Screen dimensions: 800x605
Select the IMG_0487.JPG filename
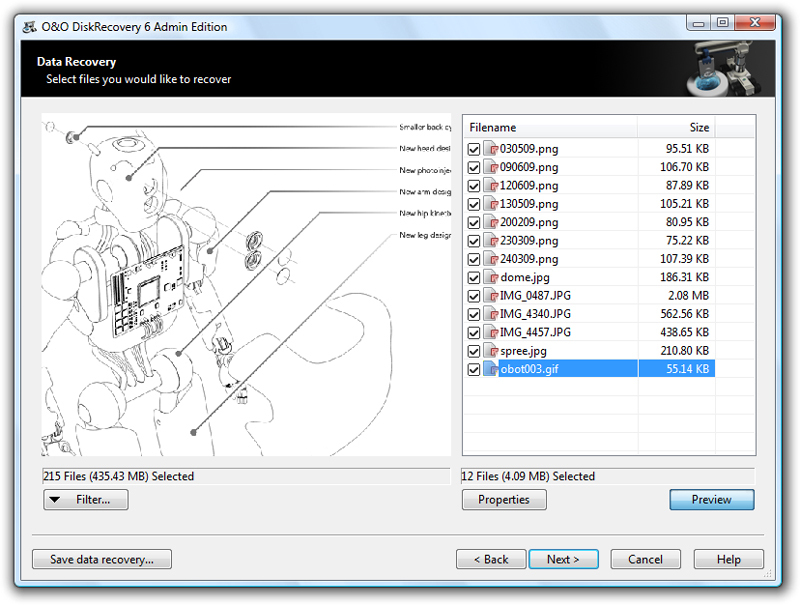click(x=535, y=296)
